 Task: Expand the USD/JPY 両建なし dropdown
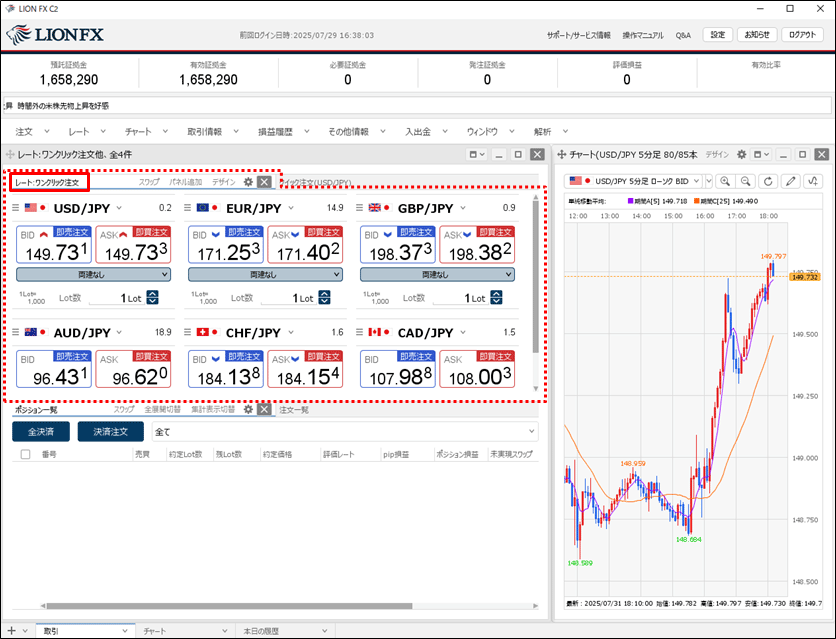pos(94,274)
